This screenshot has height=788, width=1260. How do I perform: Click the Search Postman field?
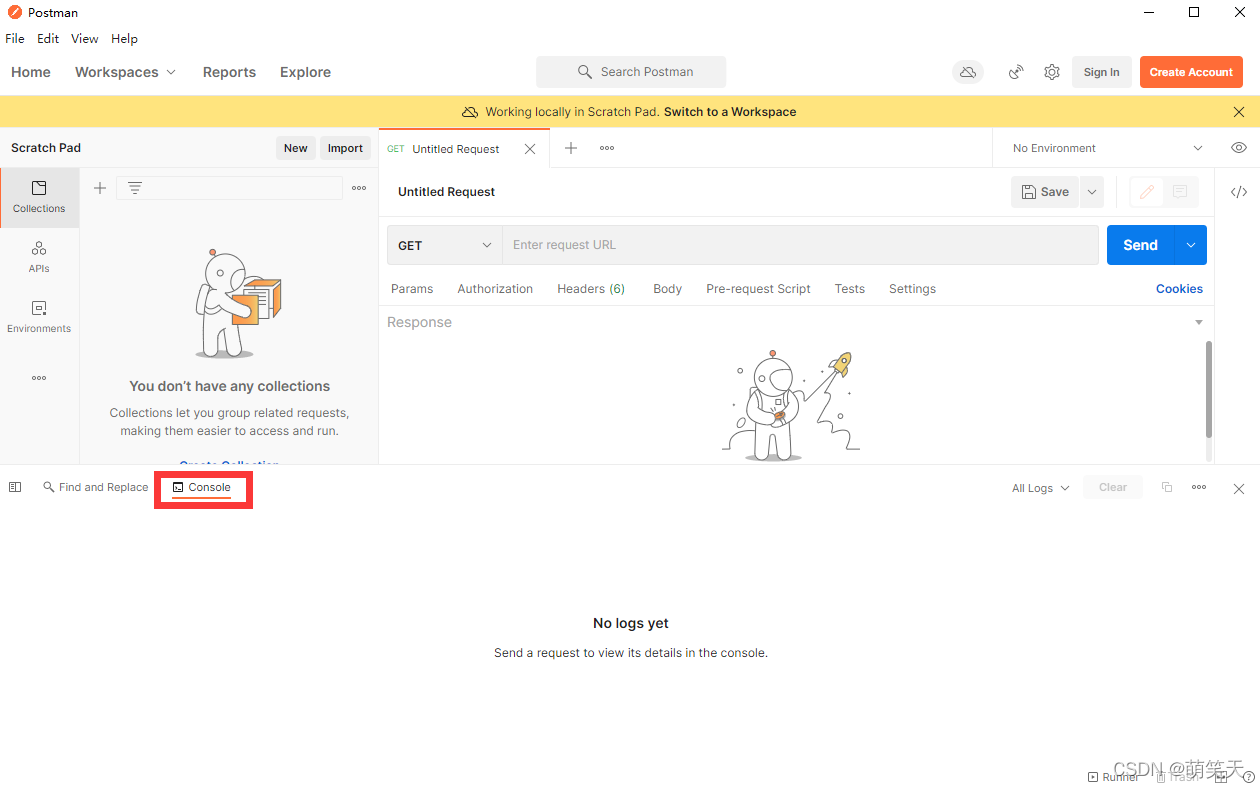point(631,72)
